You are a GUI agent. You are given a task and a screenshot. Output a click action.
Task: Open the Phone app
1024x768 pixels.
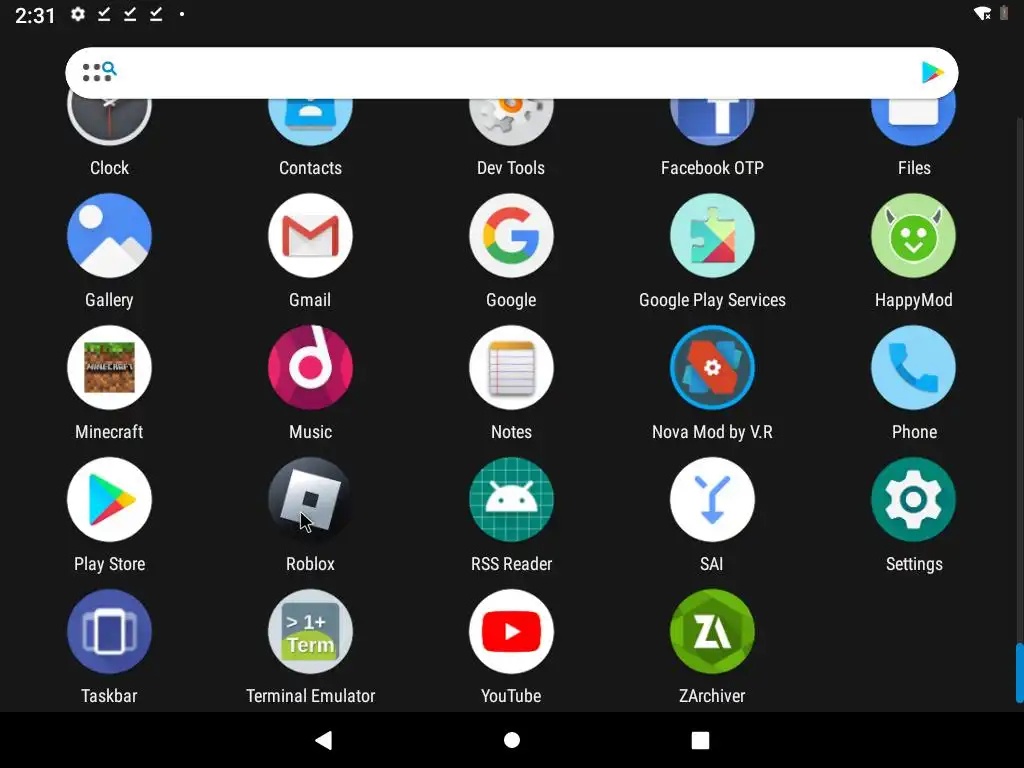click(914, 368)
